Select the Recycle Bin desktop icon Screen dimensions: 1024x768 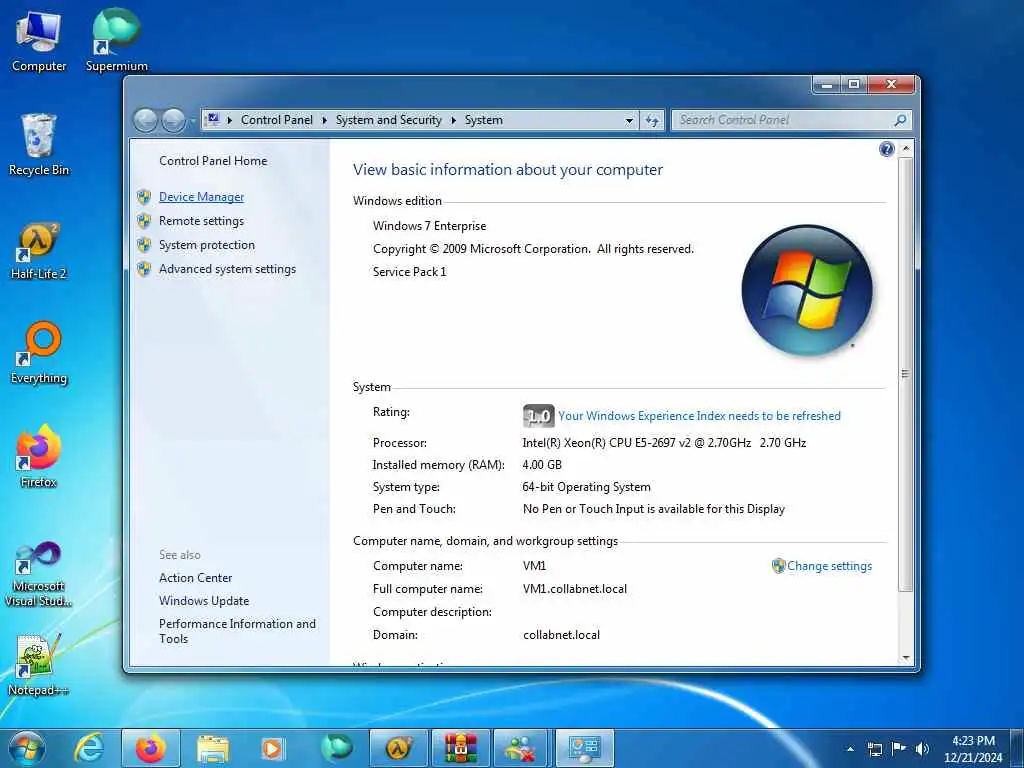(39, 145)
